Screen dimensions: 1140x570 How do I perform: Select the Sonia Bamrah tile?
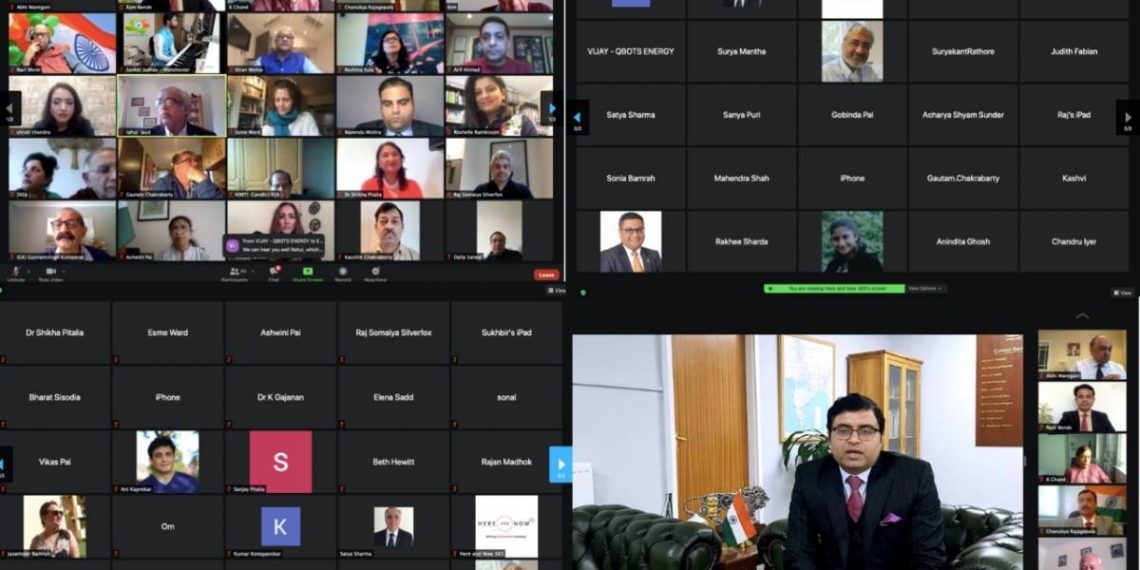(630, 178)
